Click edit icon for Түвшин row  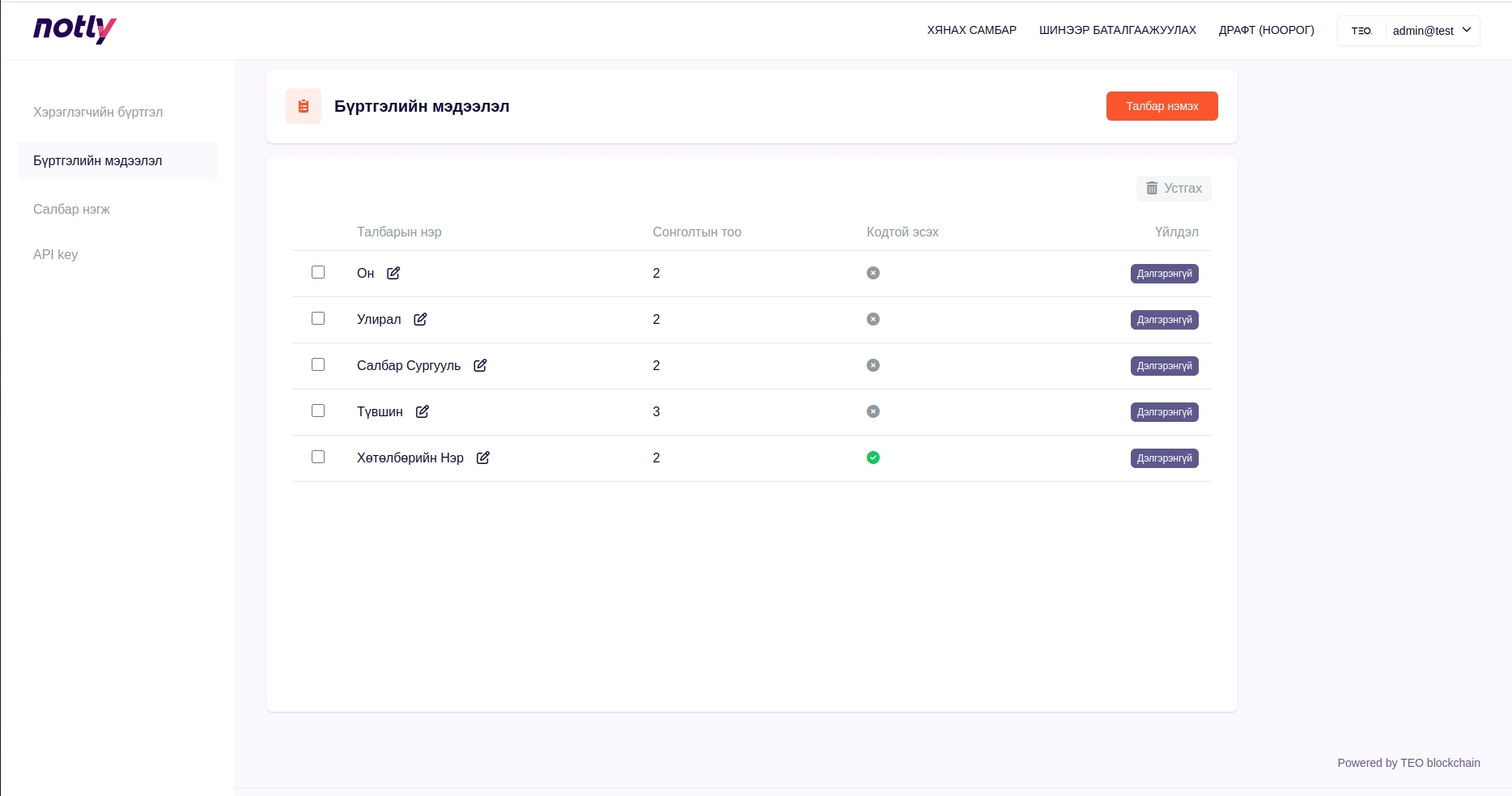423,411
